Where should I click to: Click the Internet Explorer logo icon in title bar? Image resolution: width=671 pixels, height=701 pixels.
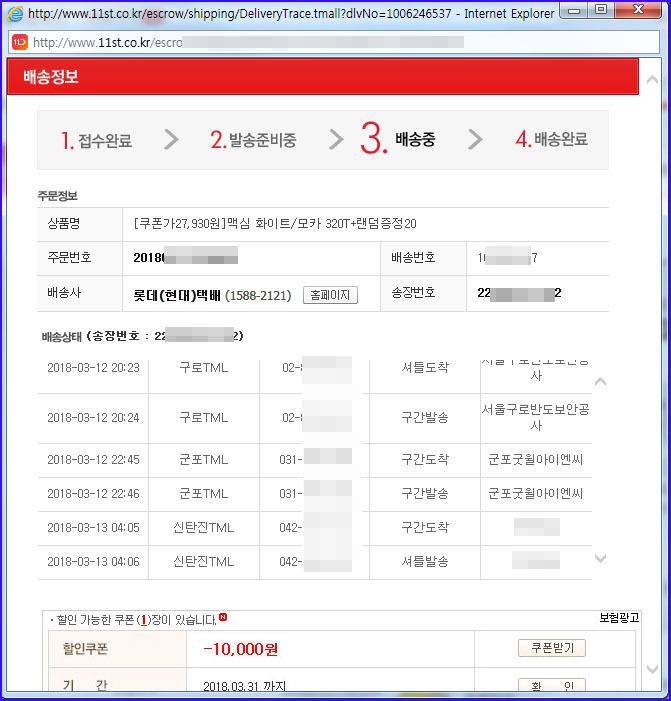point(15,14)
